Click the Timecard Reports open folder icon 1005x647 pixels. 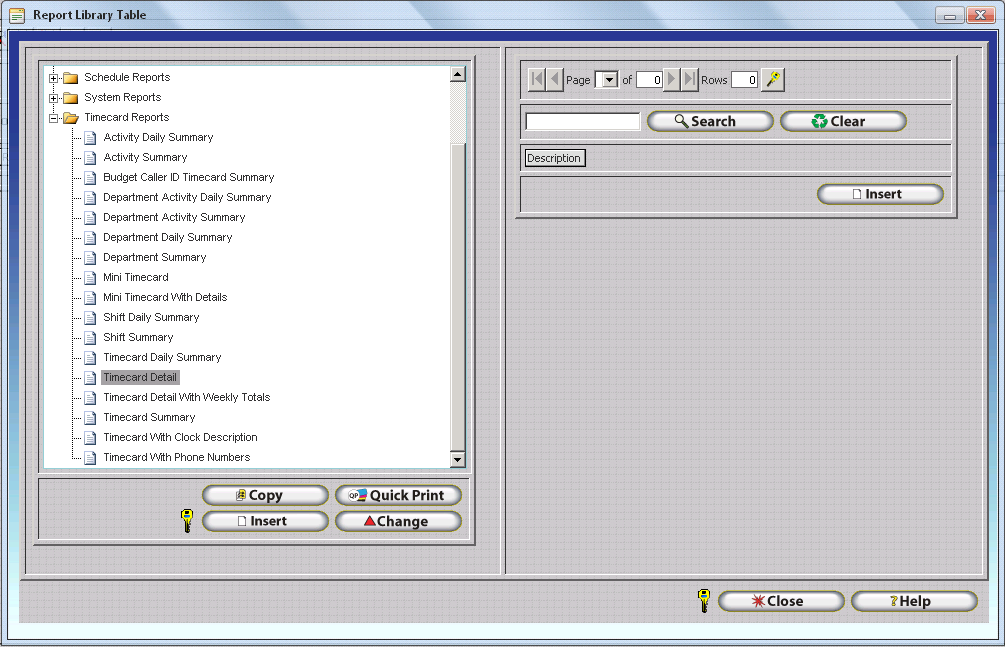click(71, 118)
